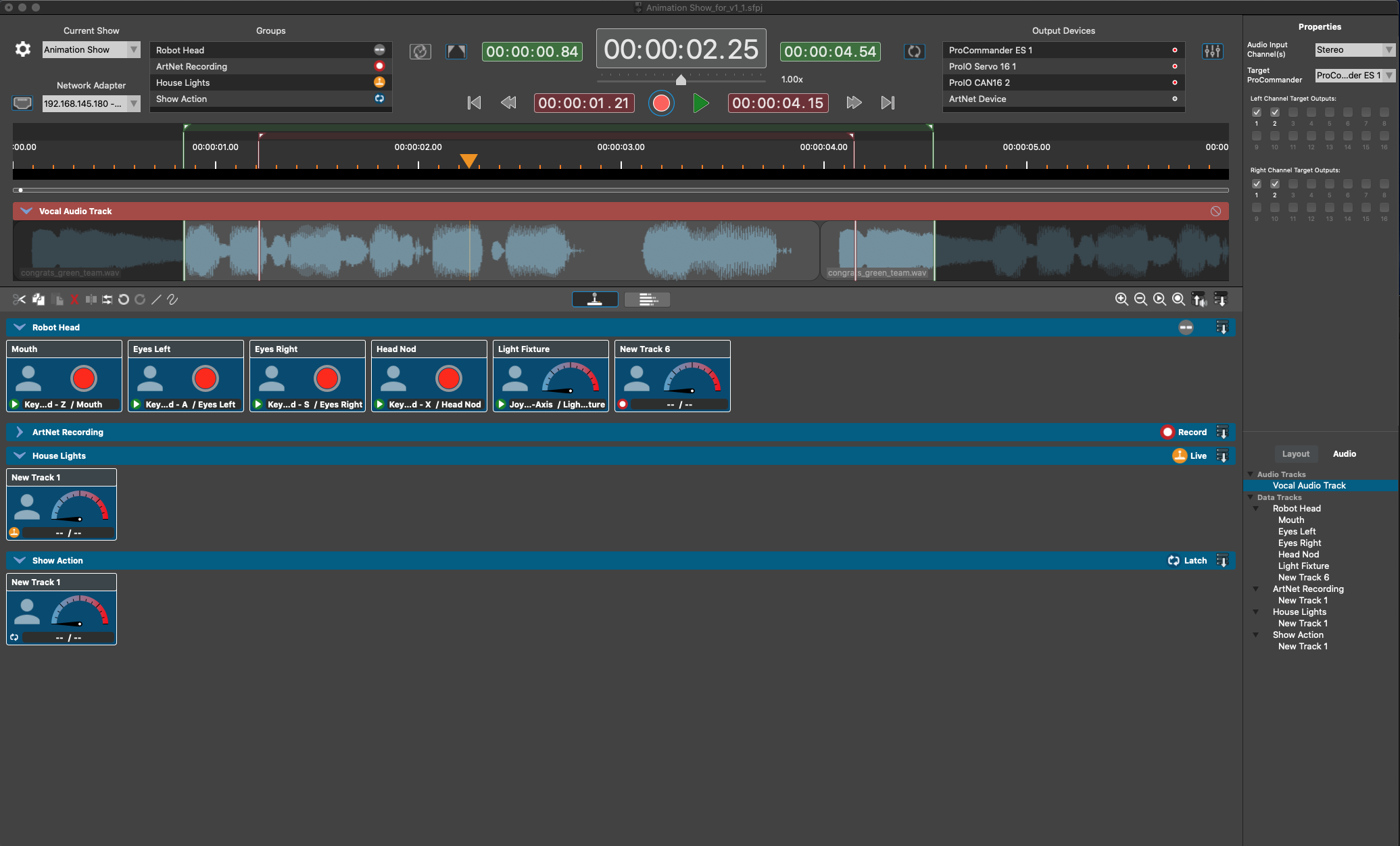Collapse the House Lights group

click(20, 456)
